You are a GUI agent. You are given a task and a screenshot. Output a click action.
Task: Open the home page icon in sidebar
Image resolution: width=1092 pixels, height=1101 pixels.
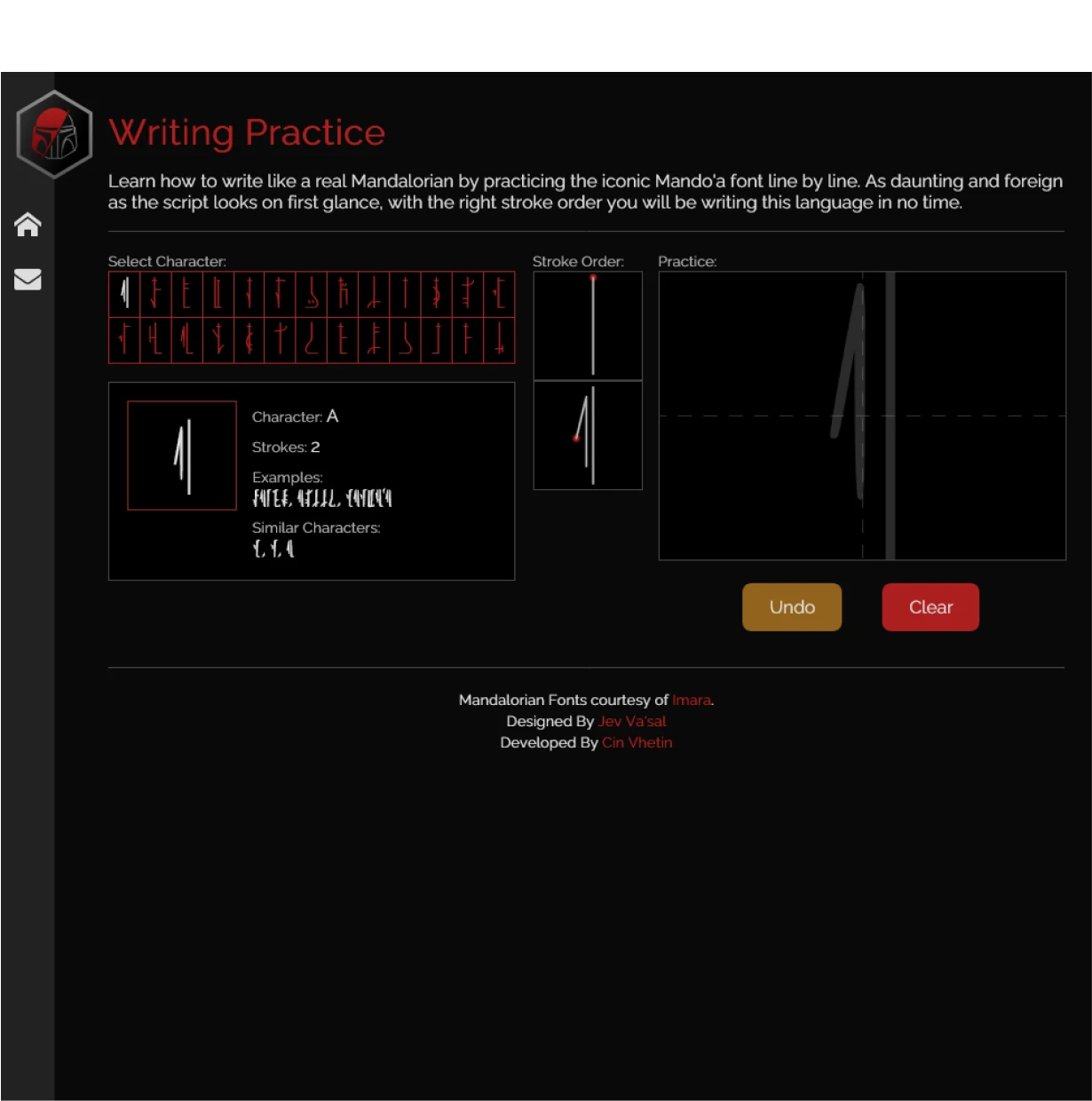point(28,225)
